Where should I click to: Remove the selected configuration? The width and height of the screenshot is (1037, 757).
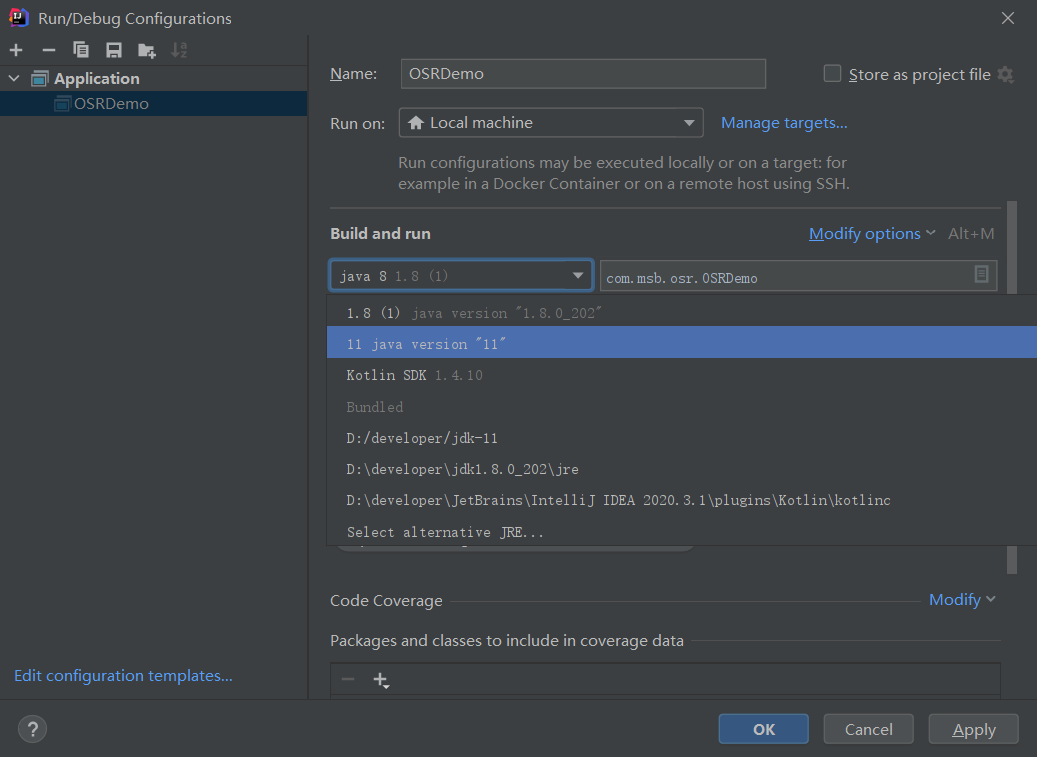[49, 50]
